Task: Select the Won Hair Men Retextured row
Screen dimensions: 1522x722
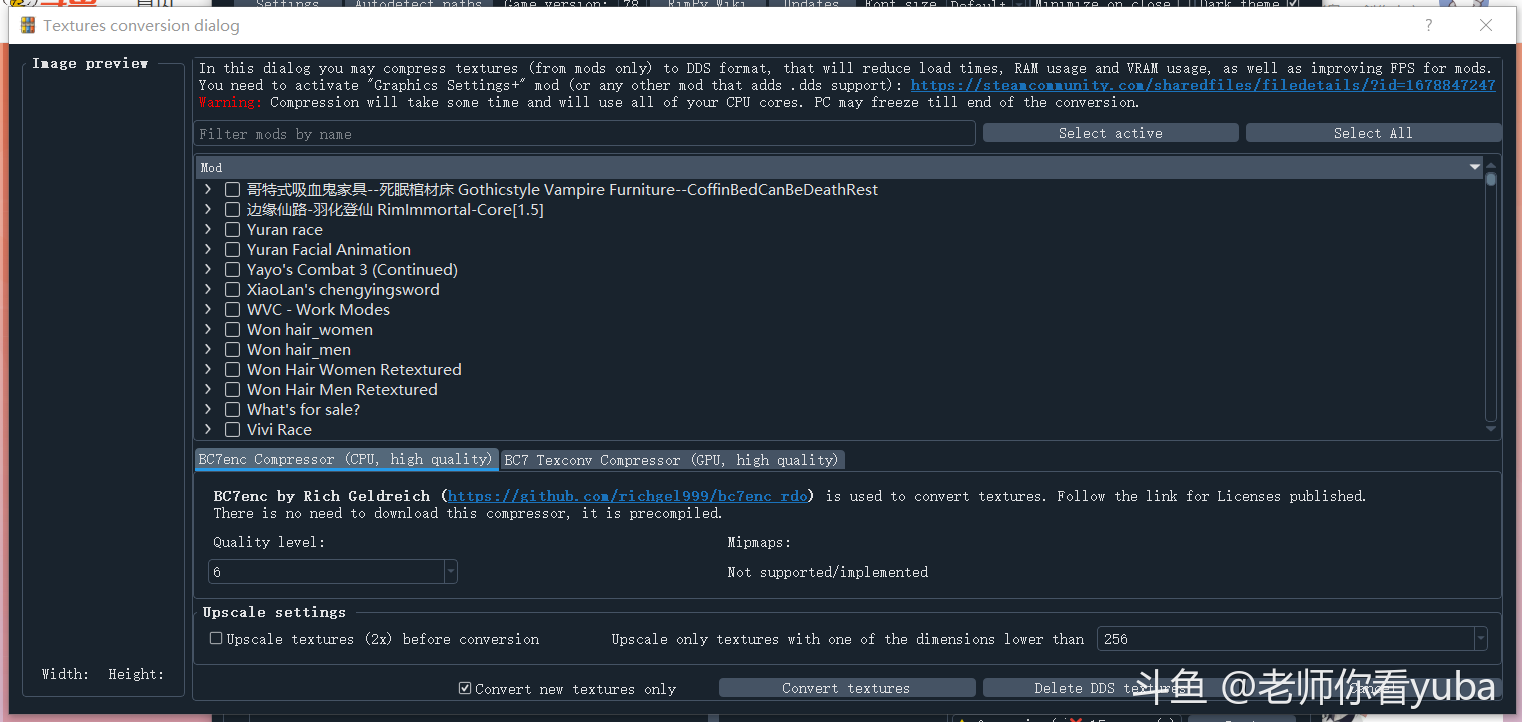Action: click(x=342, y=389)
